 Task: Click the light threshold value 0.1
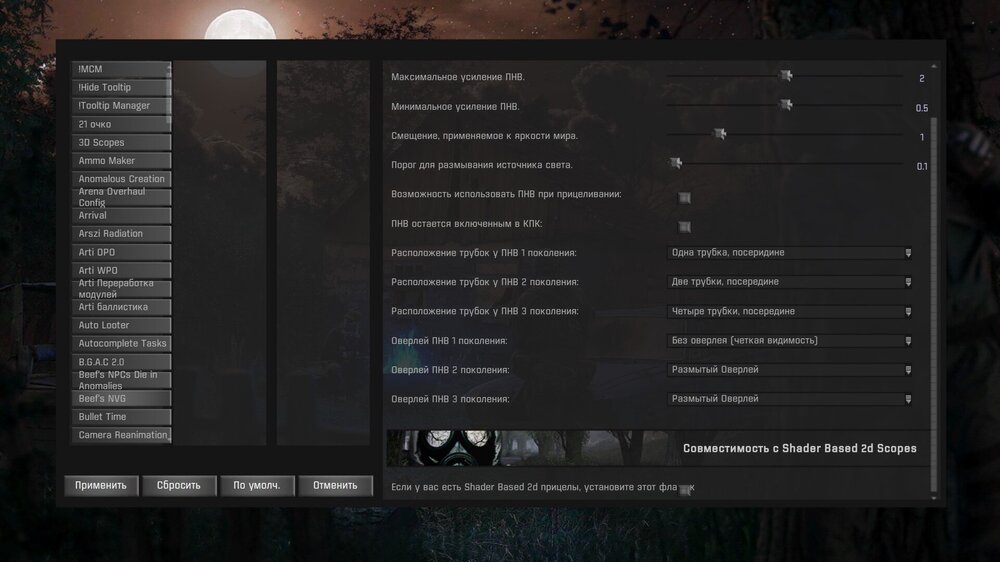[x=922, y=166]
